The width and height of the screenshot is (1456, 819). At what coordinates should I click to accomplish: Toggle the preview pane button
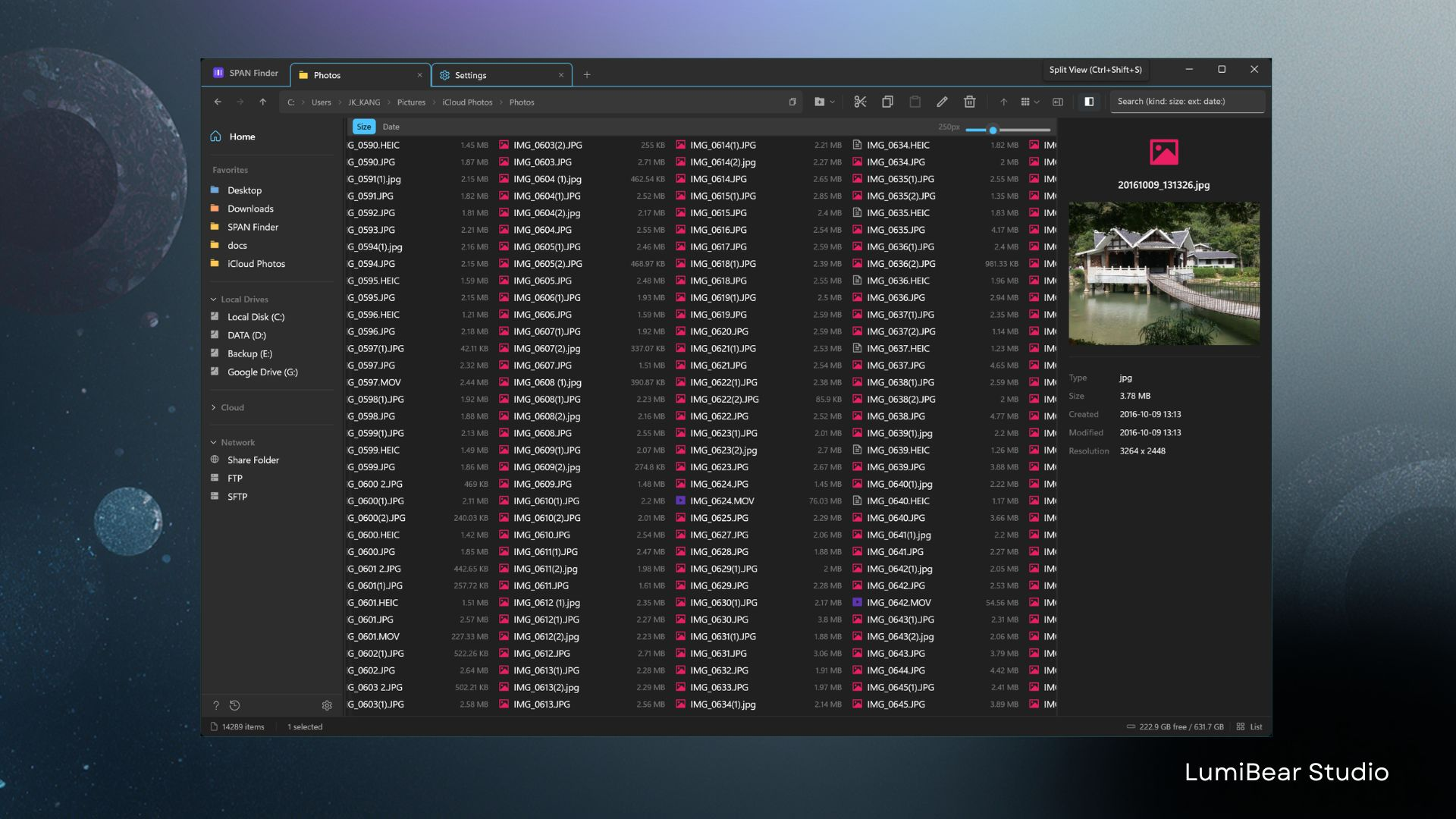tap(1058, 102)
